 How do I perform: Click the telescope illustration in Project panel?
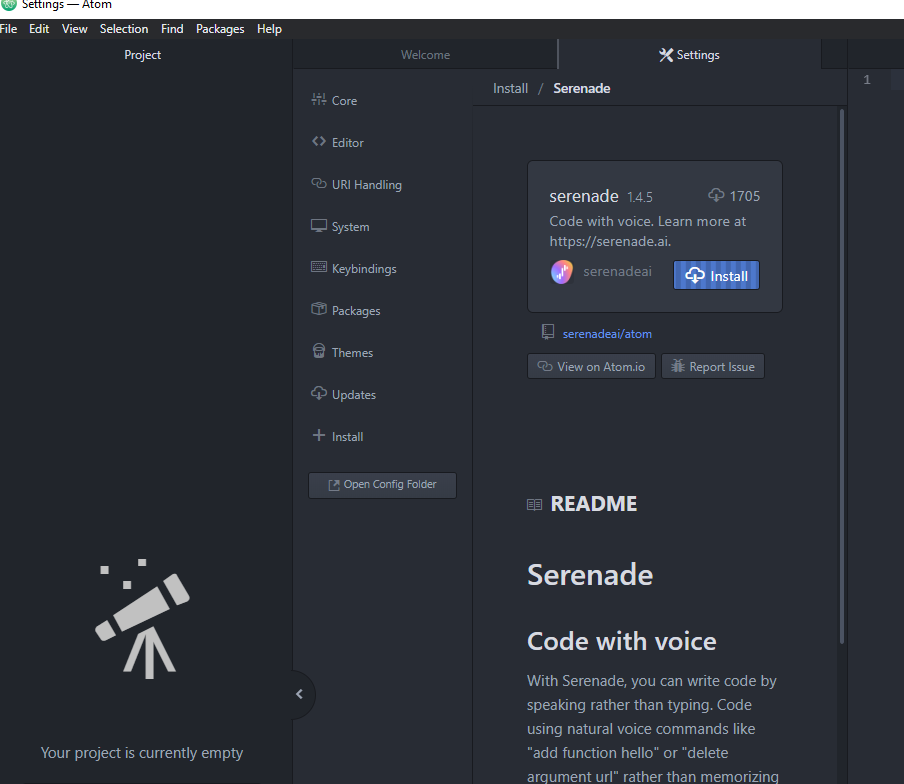(142, 618)
